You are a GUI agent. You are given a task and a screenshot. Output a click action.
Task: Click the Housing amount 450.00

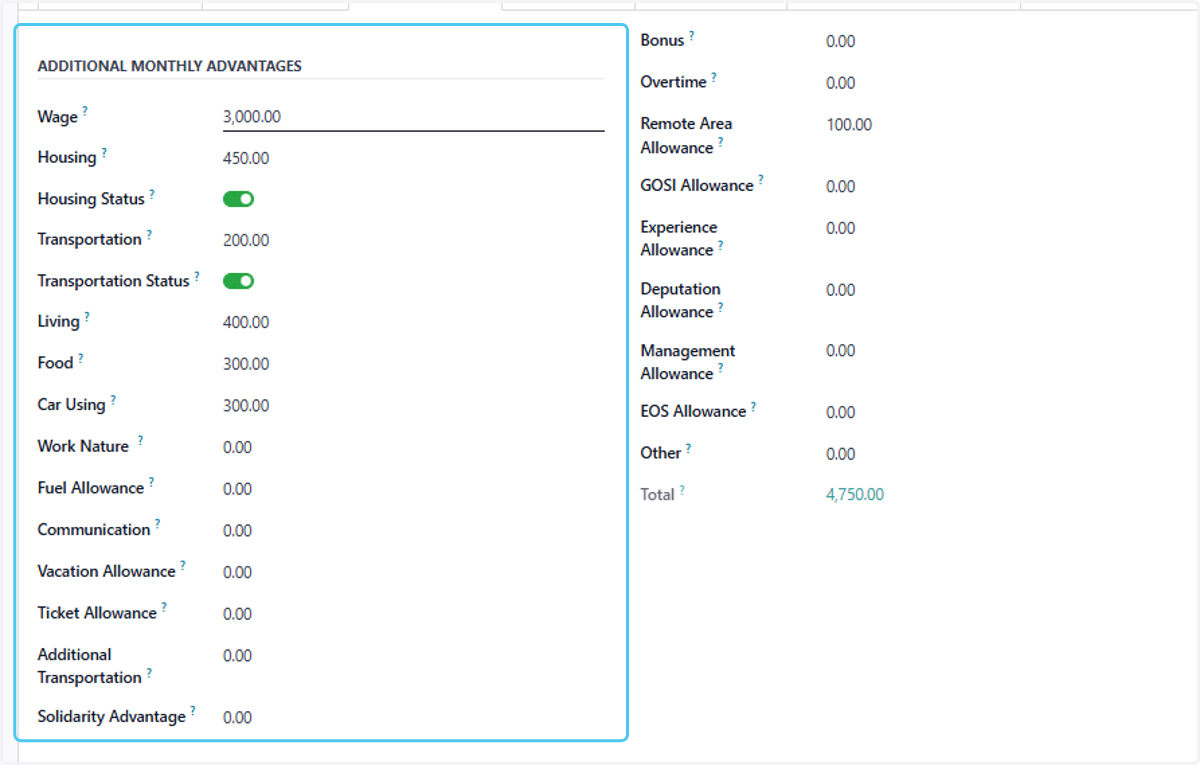pos(246,158)
